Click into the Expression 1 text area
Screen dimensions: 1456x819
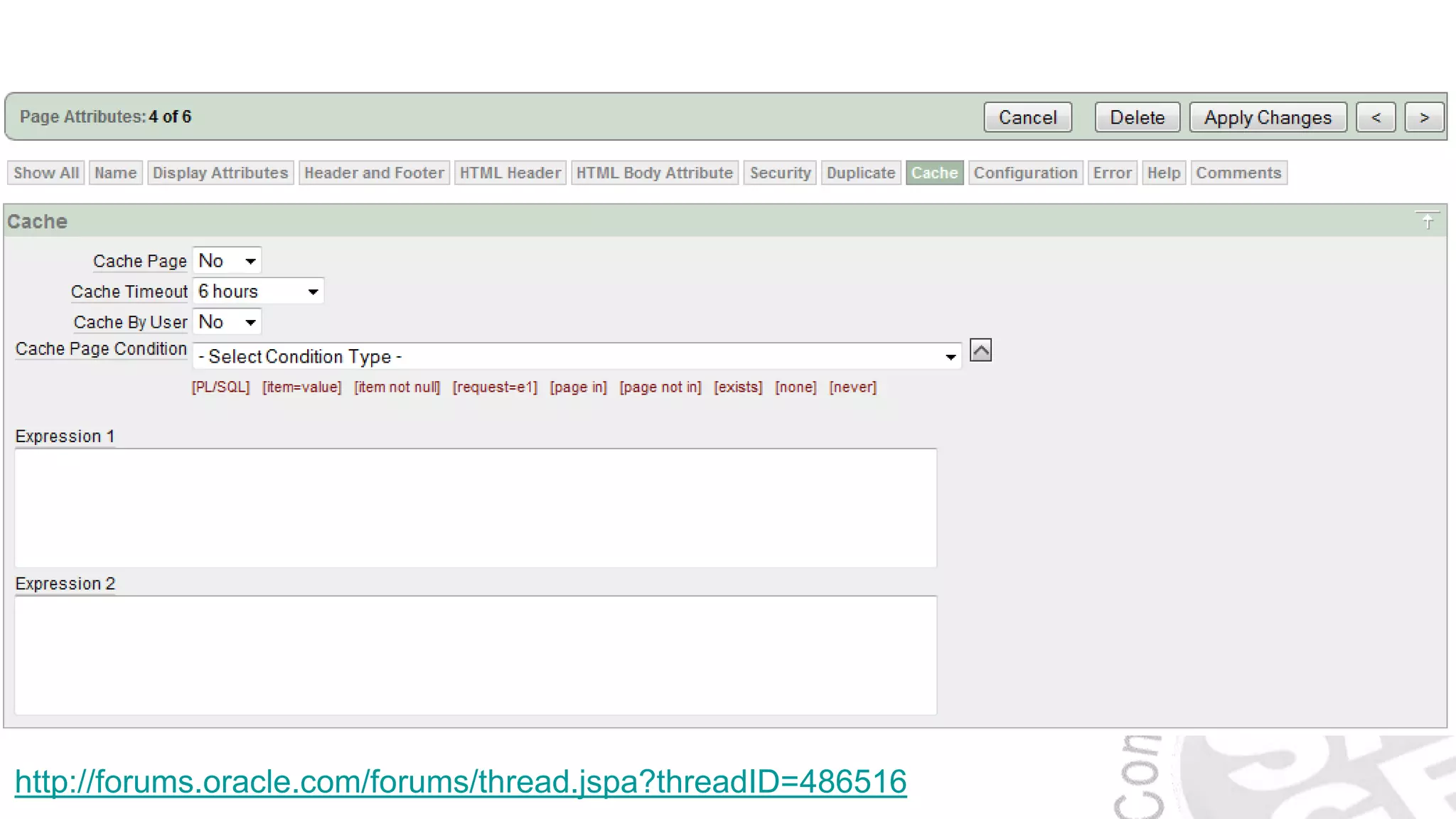pyautogui.click(x=476, y=508)
